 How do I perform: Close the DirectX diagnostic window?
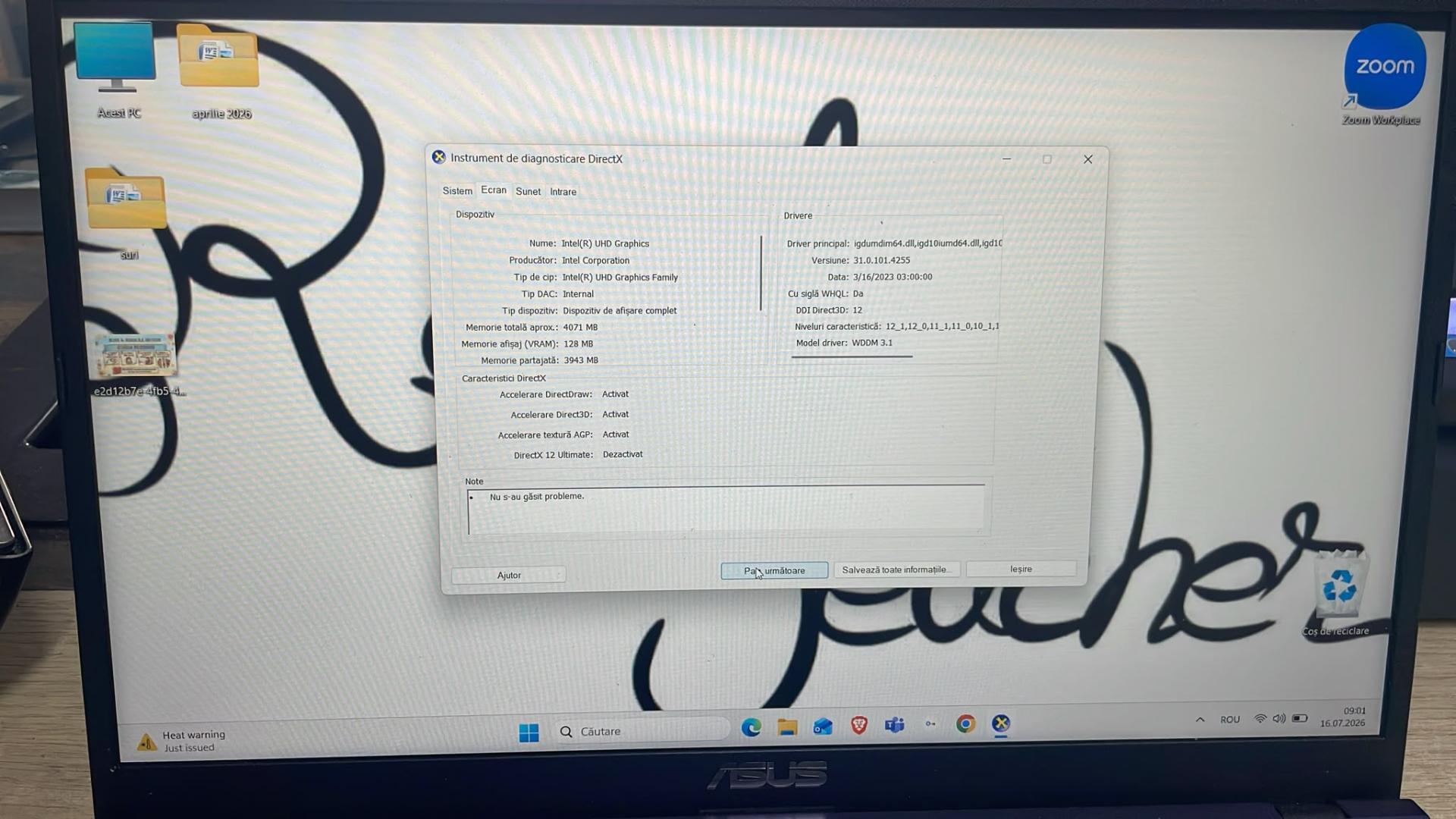click(1087, 159)
